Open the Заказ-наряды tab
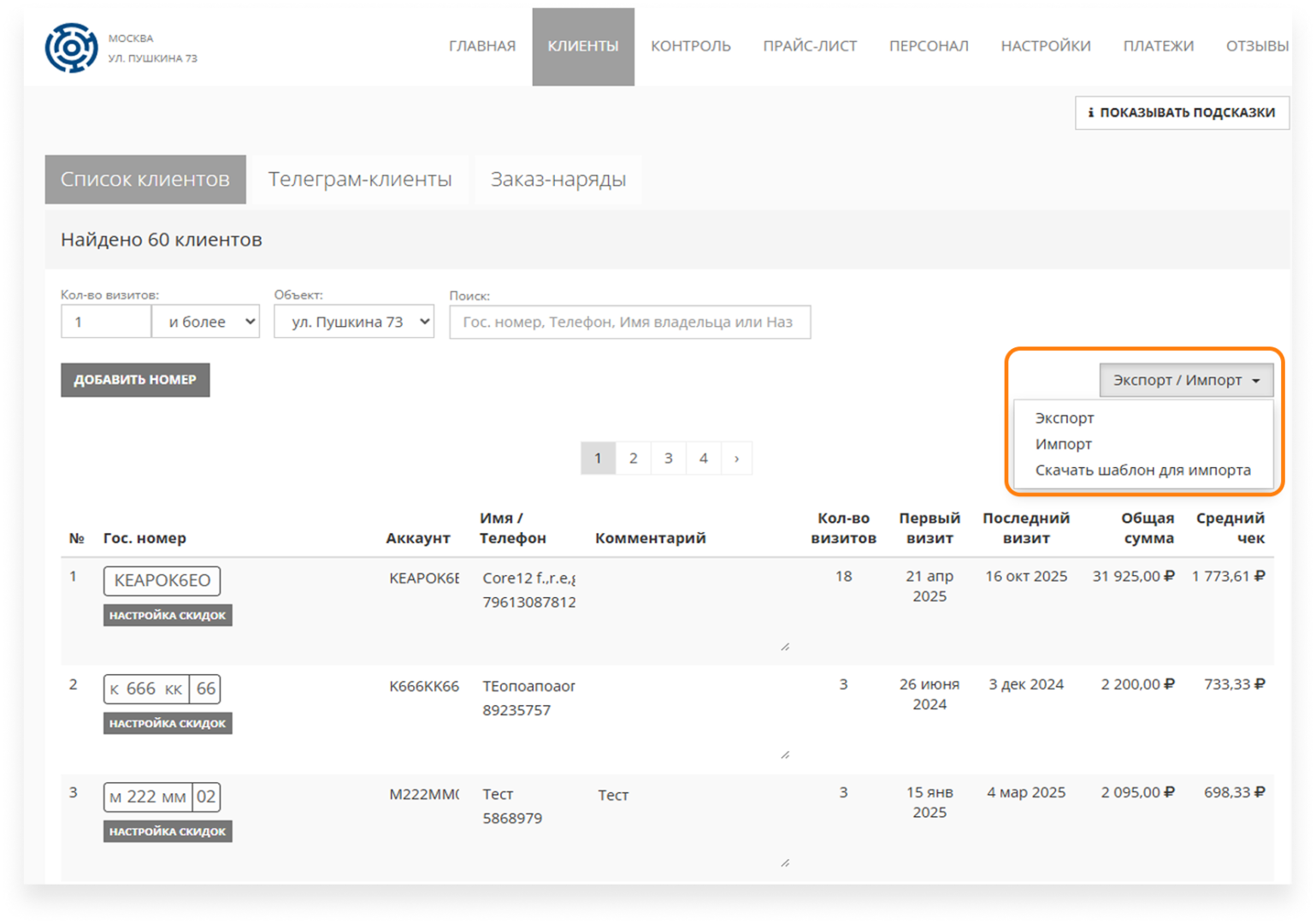Screen dimensions: 1316x924 [x=558, y=180]
